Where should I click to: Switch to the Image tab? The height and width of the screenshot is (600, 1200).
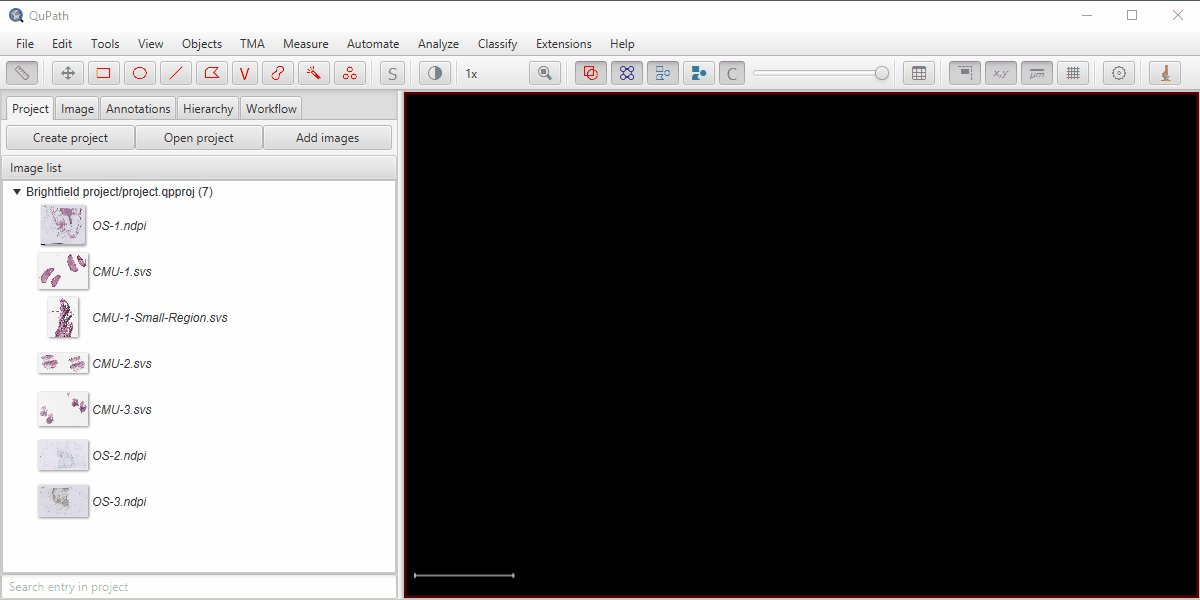point(77,108)
